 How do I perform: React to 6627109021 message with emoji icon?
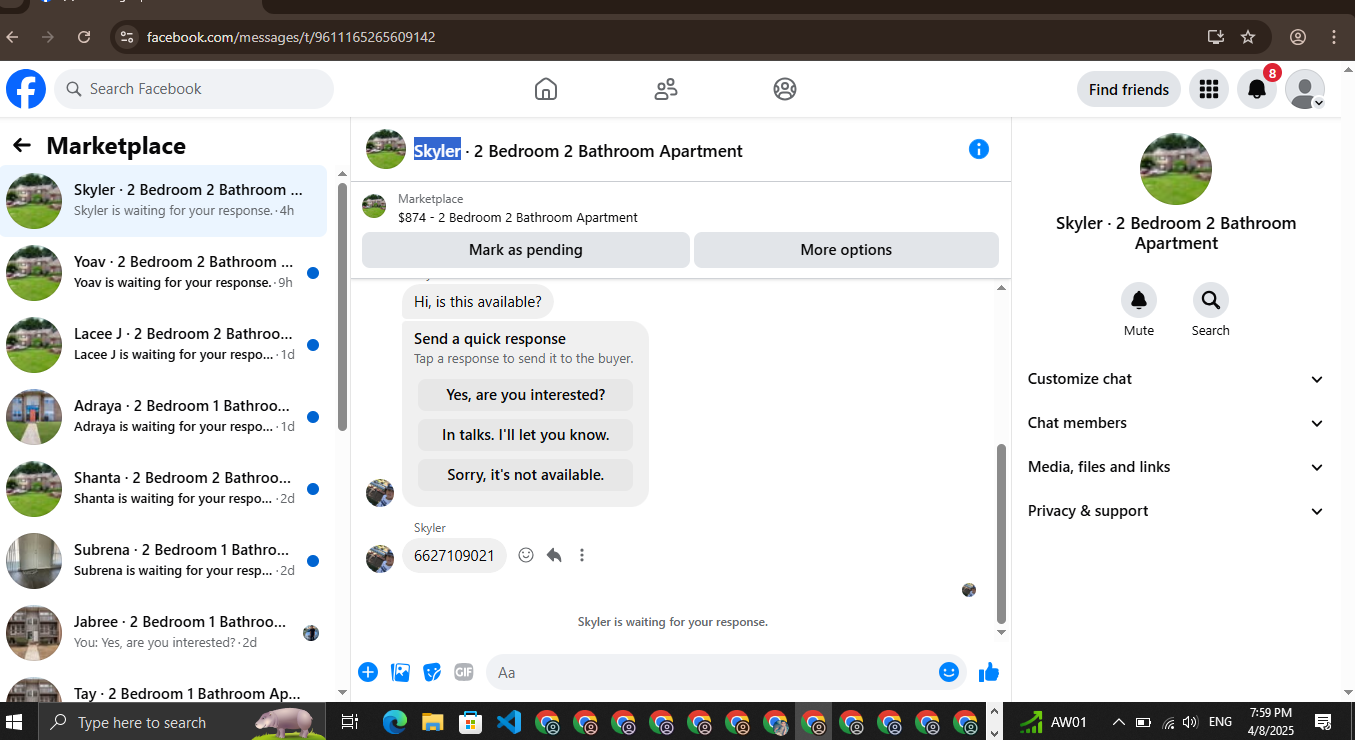coord(526,555)
